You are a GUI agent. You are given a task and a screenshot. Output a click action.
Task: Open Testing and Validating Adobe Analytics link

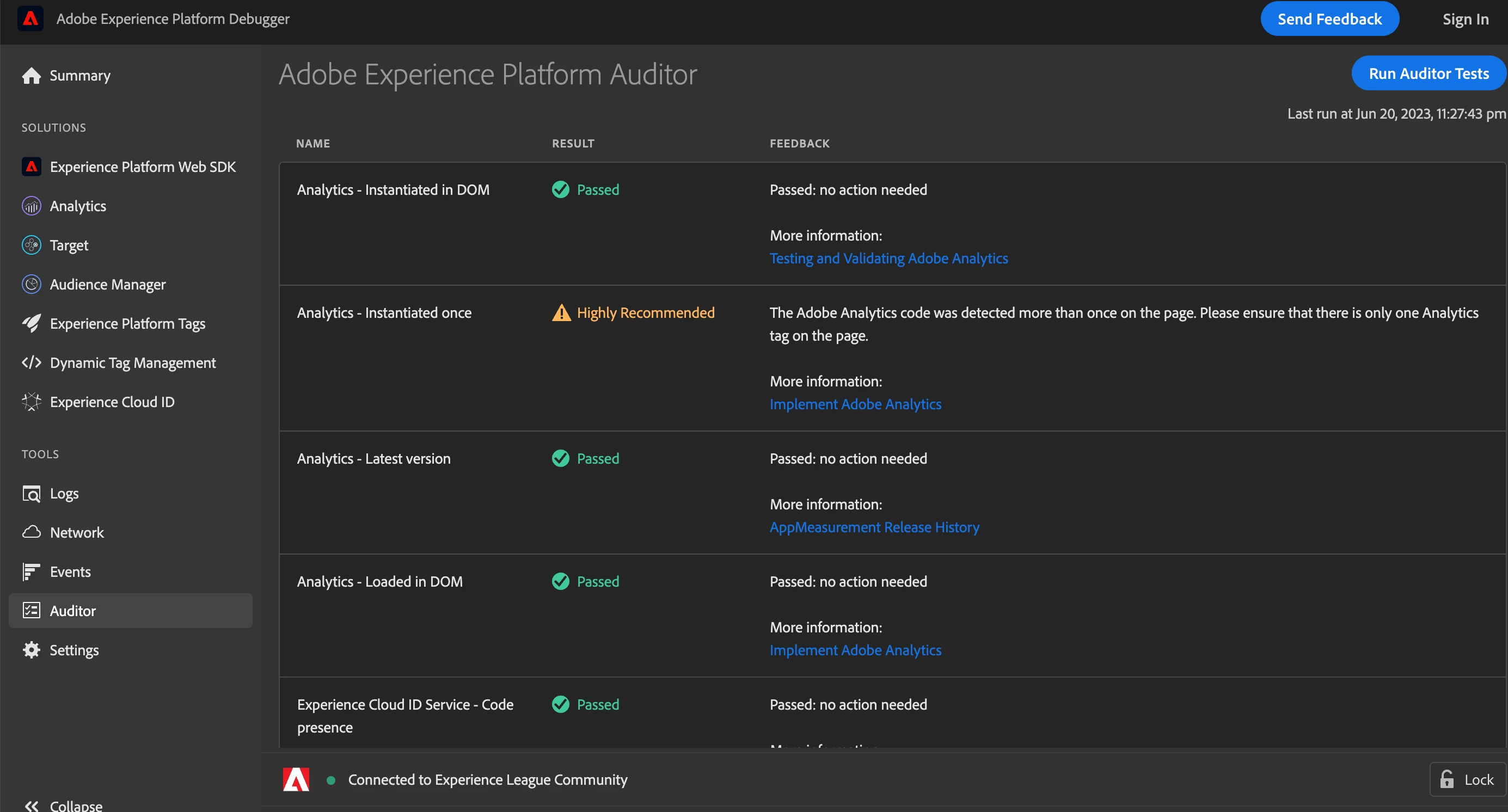pos(888,258)
